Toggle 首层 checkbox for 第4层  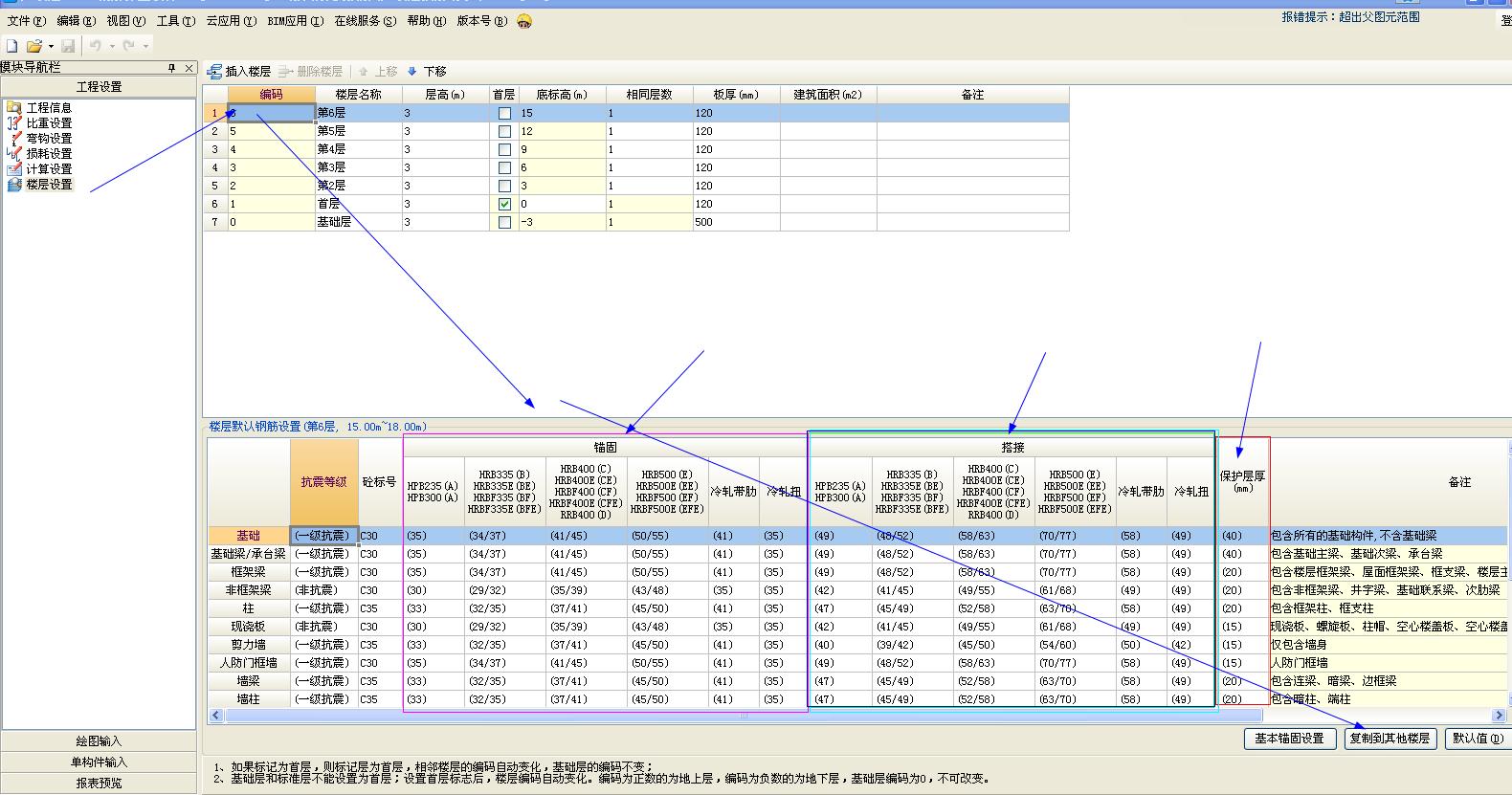(504, 149)
